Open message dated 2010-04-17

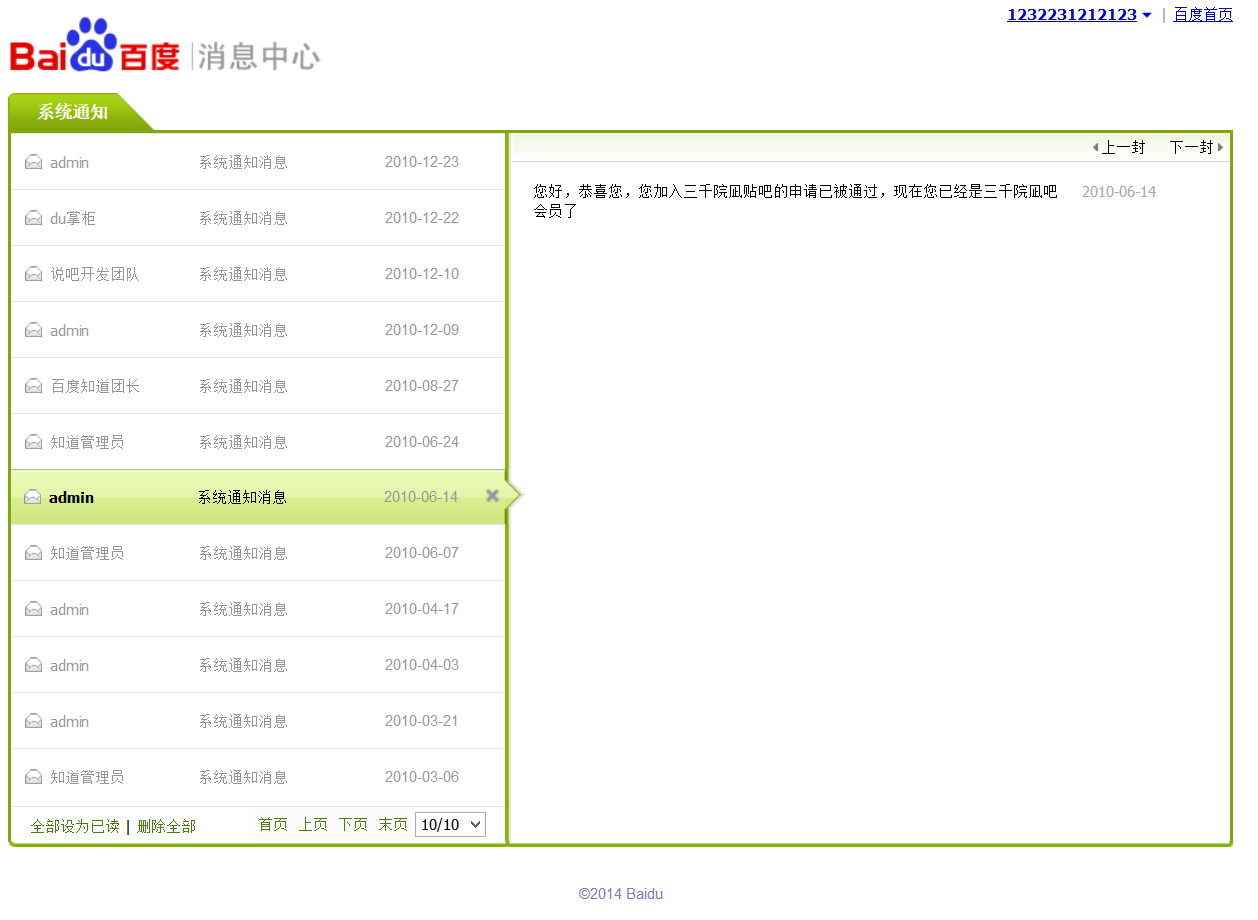[x=258, y=609]
